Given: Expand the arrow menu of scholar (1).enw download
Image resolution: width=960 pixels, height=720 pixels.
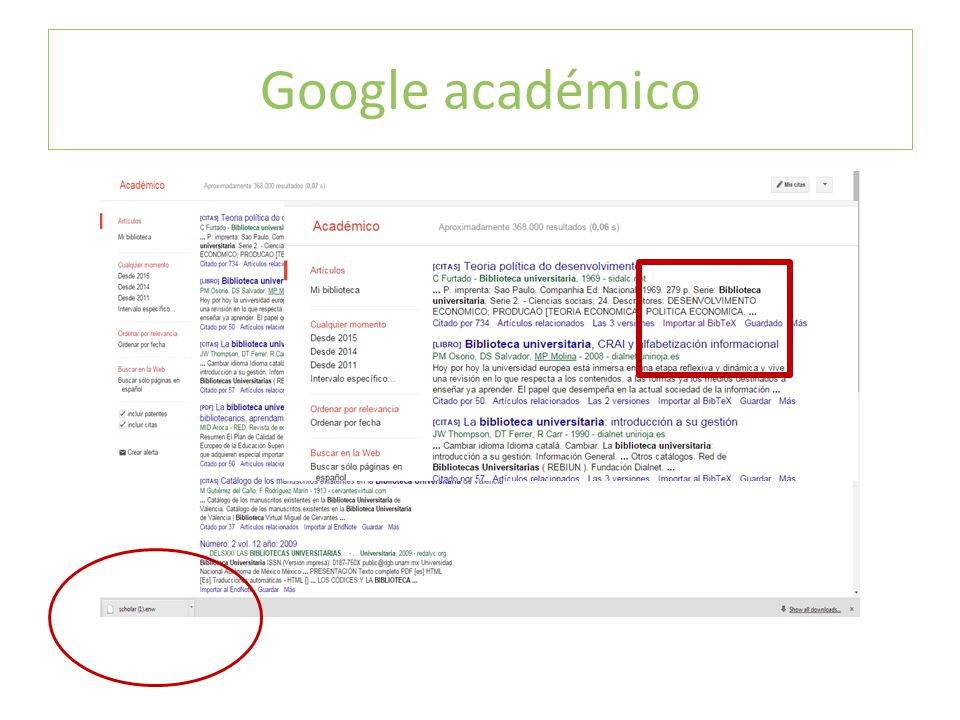Looking at the screenshot, I should tap(191, 609).
